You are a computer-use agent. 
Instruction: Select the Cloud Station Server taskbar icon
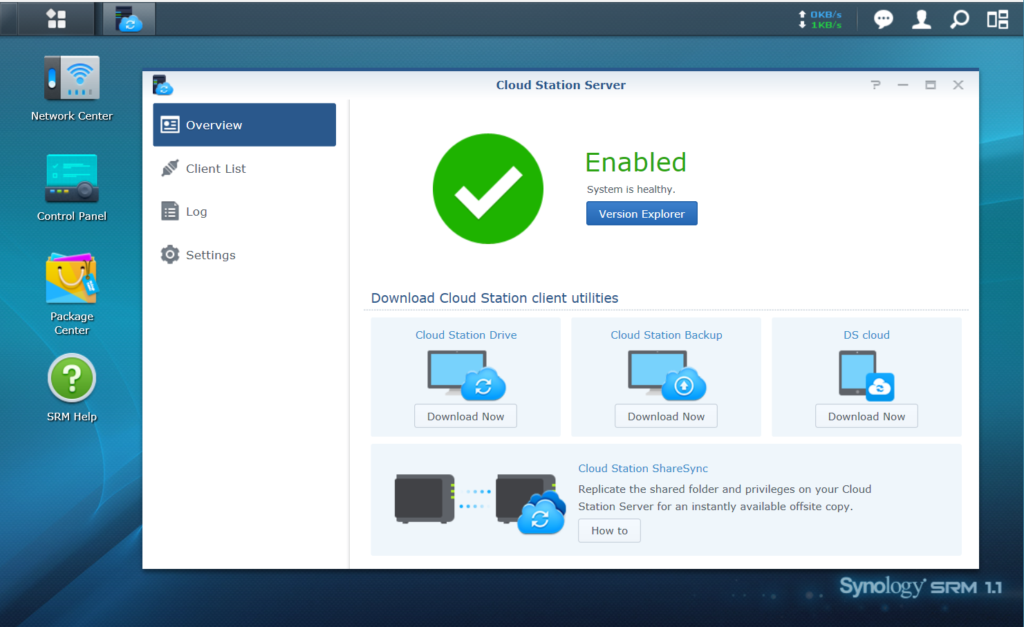click(129, 19)
